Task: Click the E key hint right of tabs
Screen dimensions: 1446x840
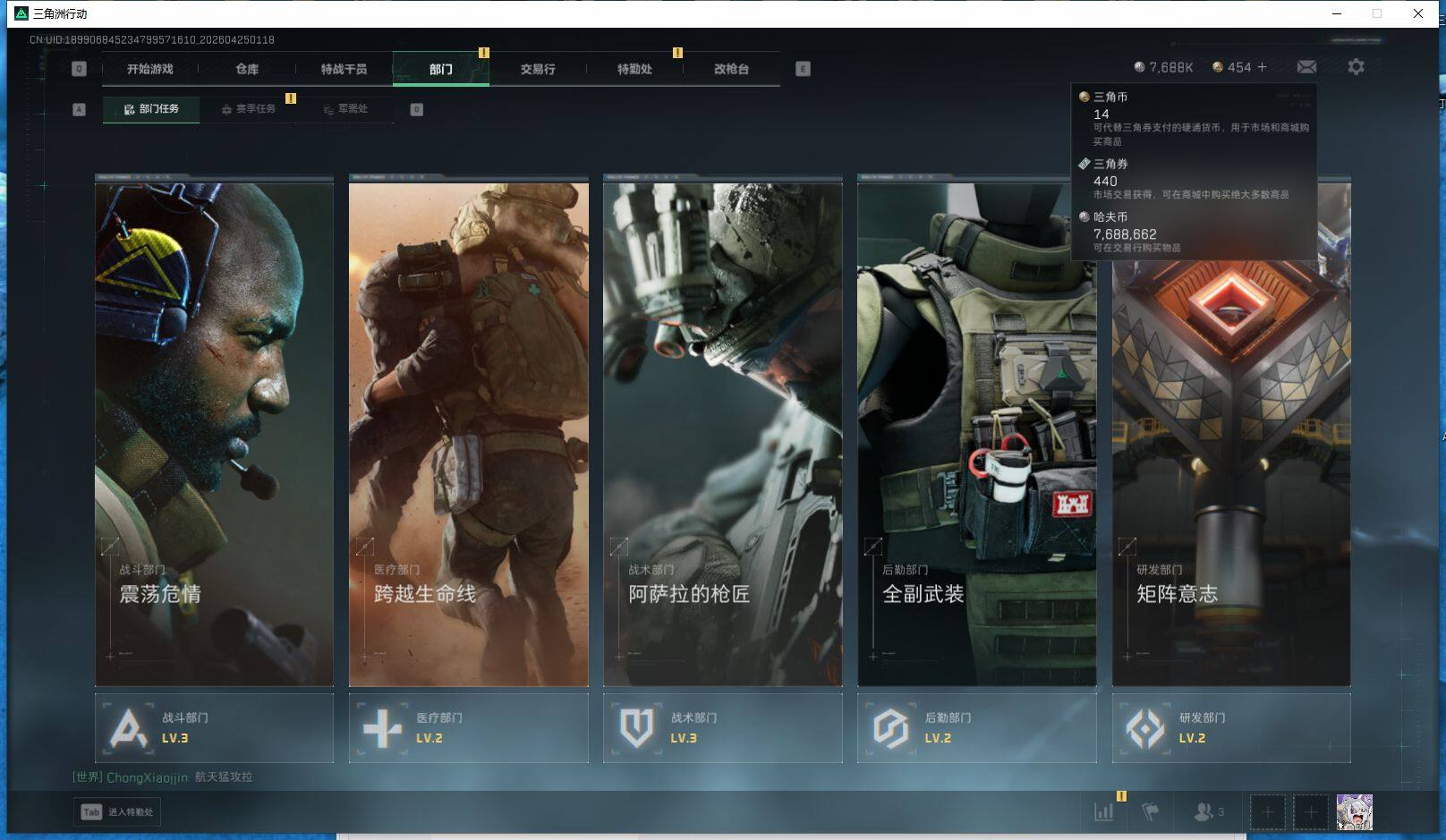Action: coord(803,69)
